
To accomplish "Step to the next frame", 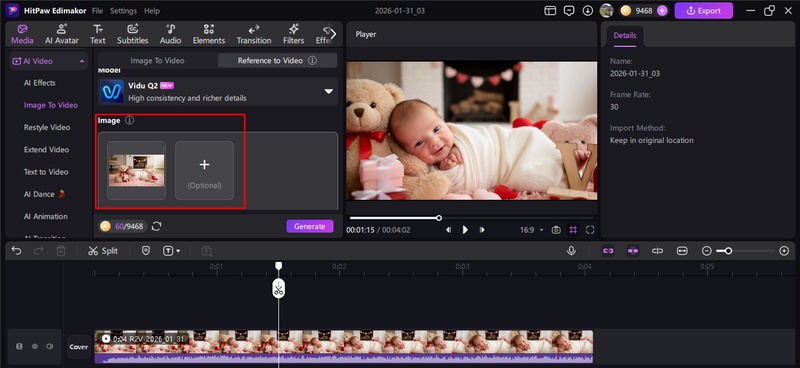I will coord(482,230).
